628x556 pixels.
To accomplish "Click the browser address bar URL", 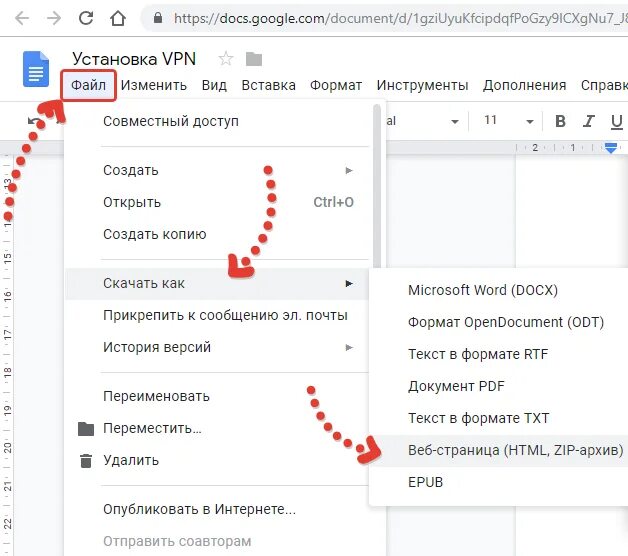I will 401,18.
